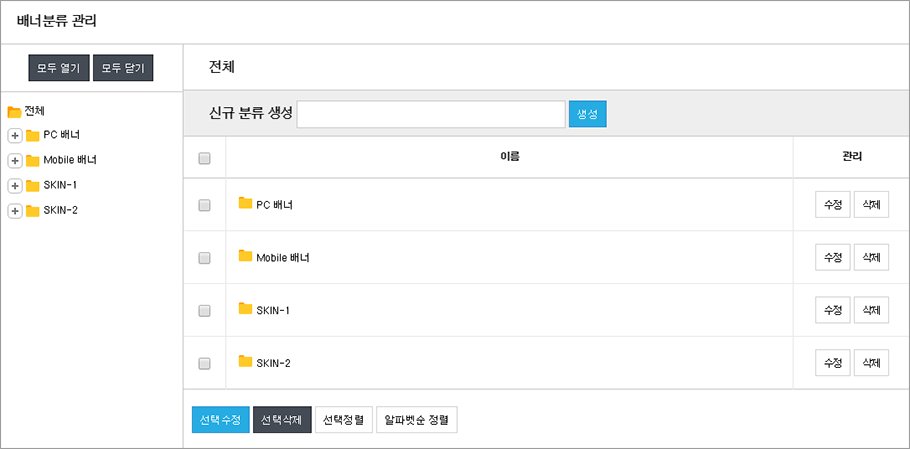Click the blue 생성 button
This screenshot has width=910, height=449.
pos(587,114)
